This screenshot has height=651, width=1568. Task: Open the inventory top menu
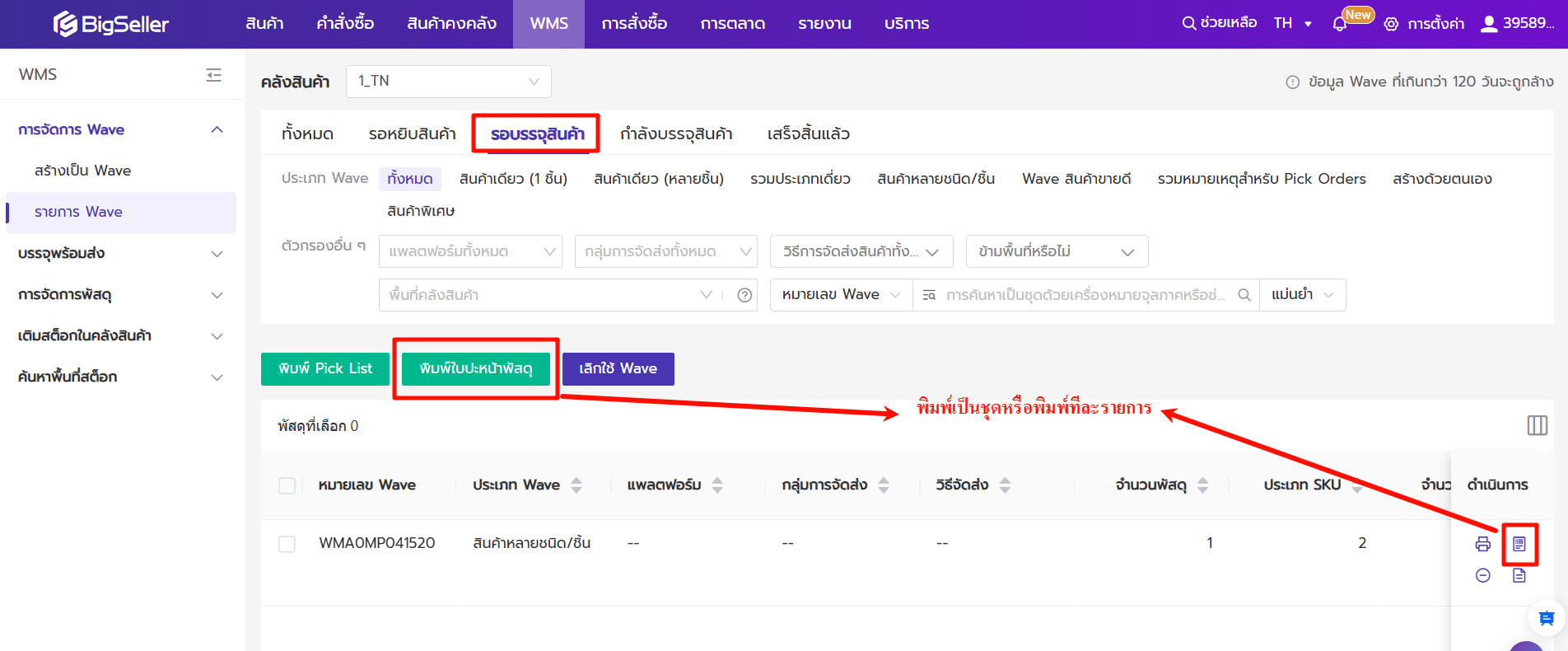click(451, 24)
